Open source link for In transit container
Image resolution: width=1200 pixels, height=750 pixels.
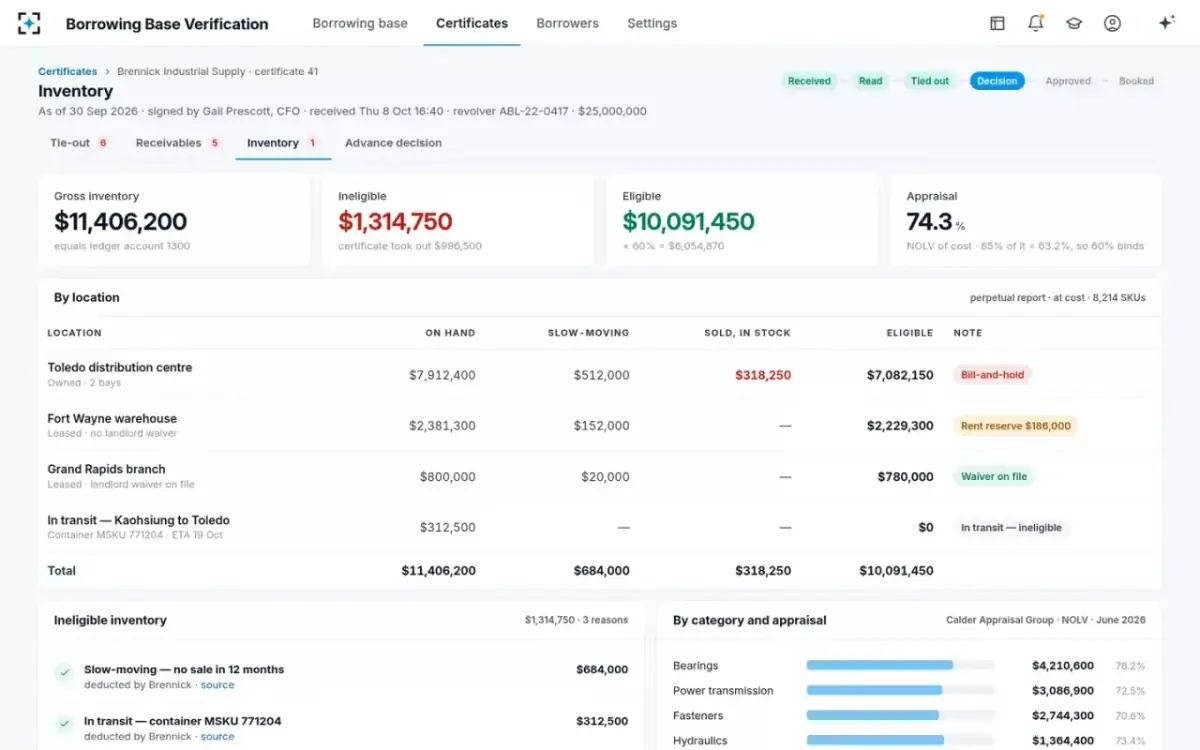(x=217, y=736)
